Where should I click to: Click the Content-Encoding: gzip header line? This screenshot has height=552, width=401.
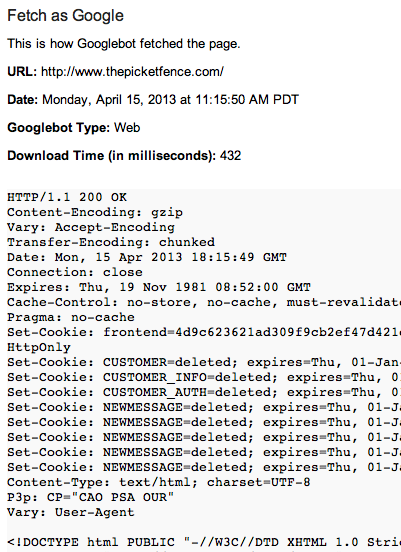(95, 212)
